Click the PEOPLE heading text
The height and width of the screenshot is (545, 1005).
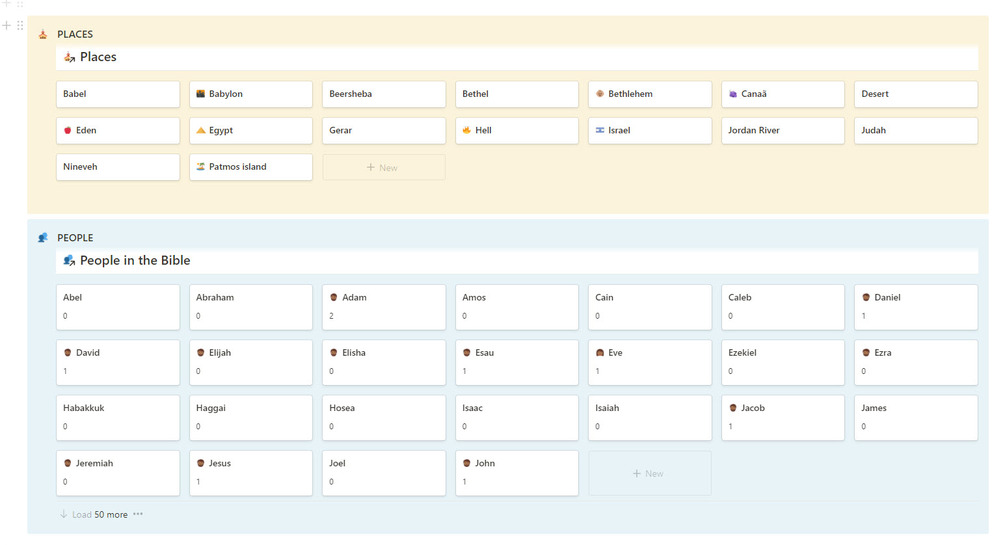pyautogui.click(x=75, y=238)
